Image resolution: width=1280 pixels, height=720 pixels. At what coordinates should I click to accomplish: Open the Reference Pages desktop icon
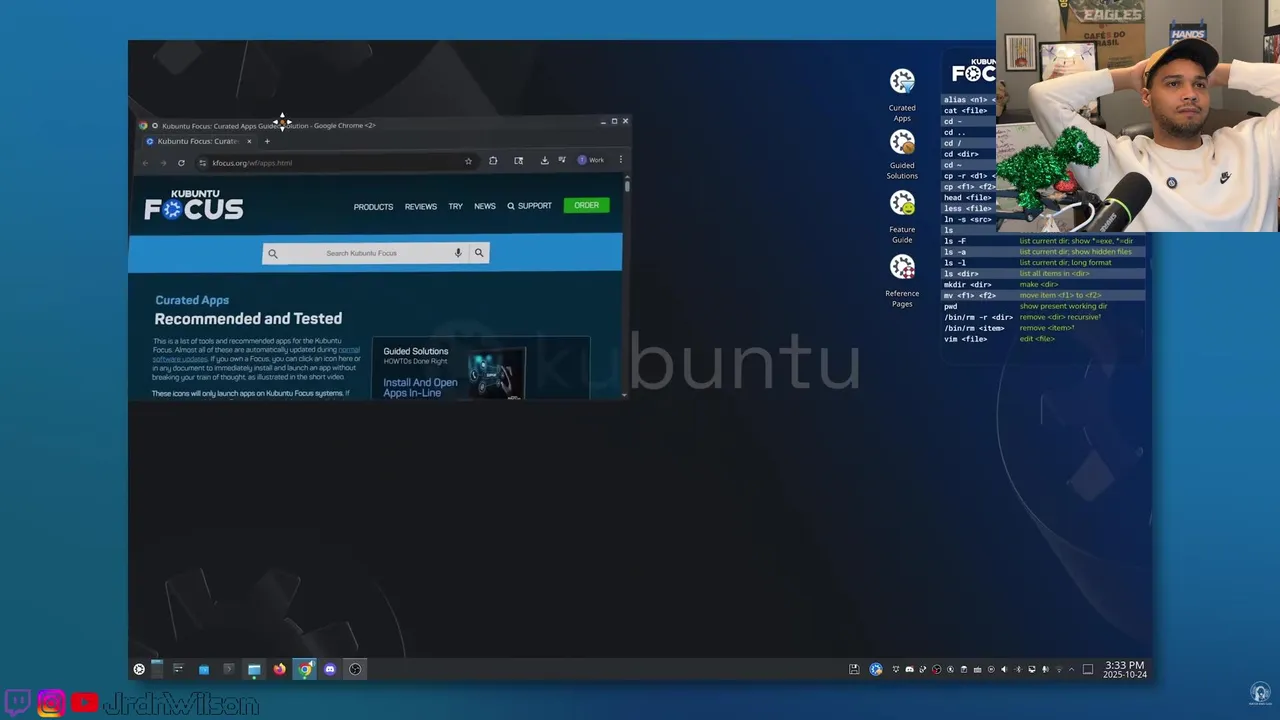(x=902, y=281)
